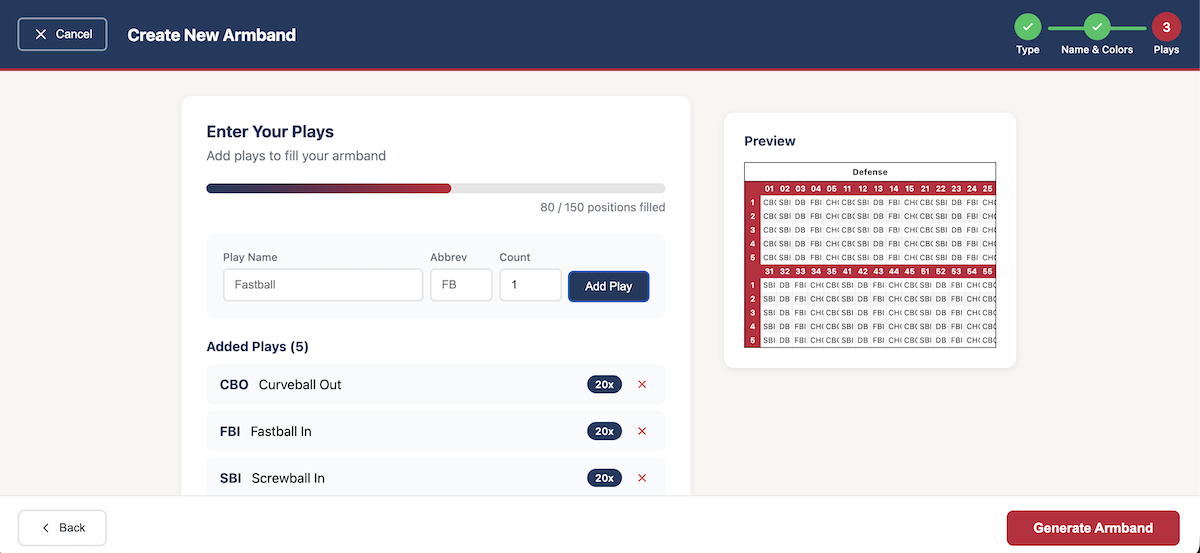Click the X icon inside Cancel

click(x=41, y=34)
